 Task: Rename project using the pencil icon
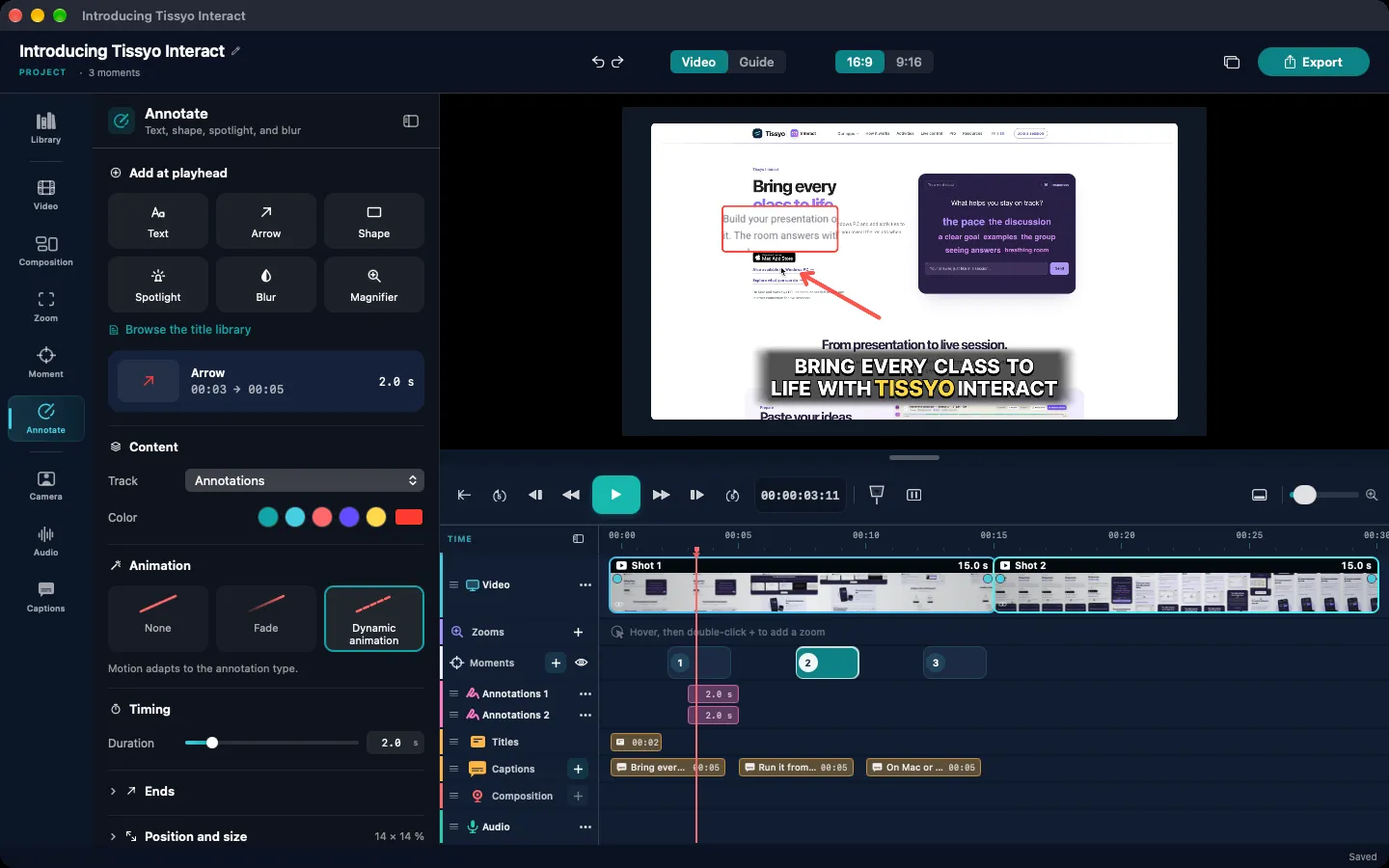[236, 51]
